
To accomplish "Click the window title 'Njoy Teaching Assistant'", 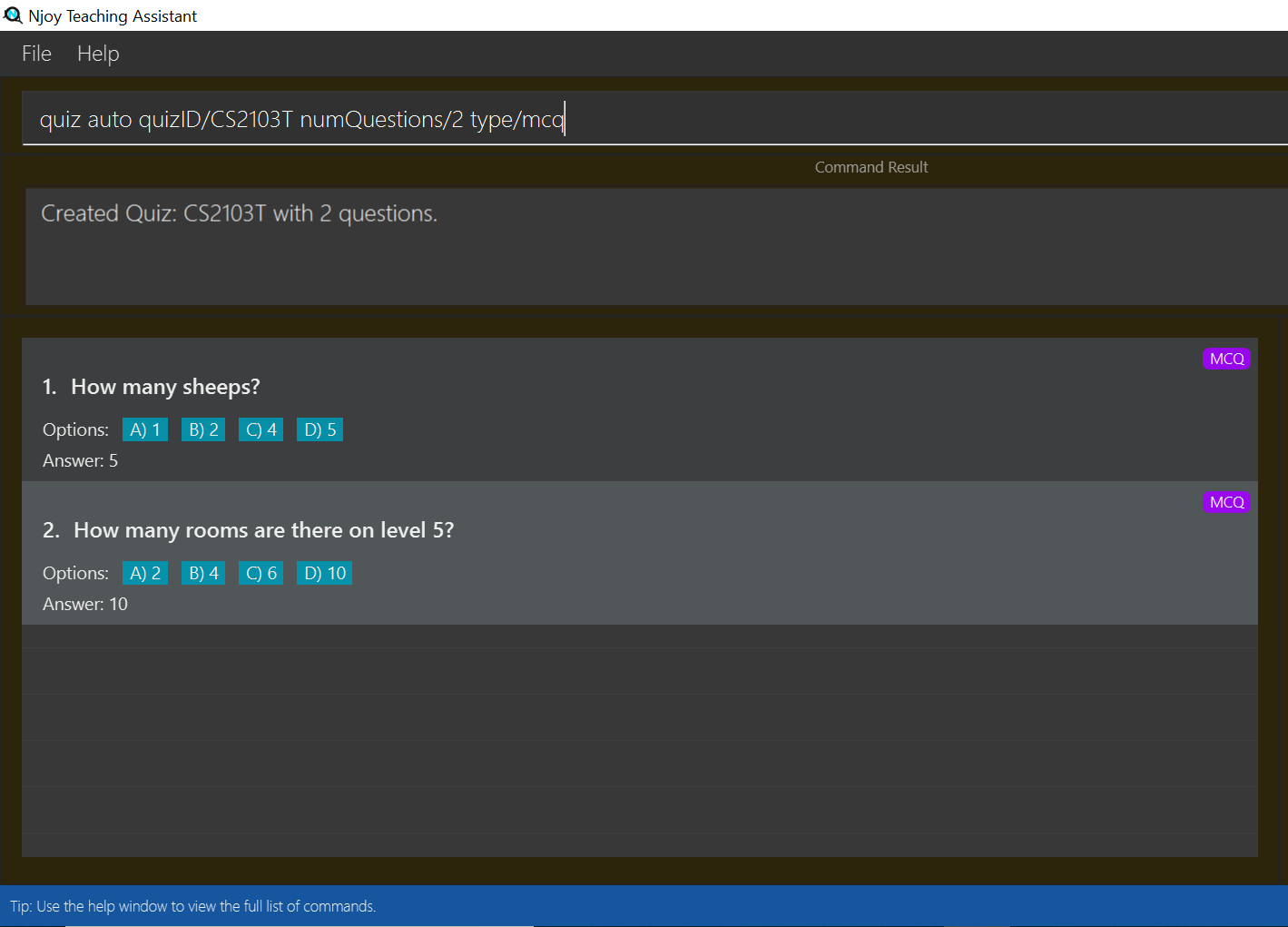I will click(x=113, y=16).
